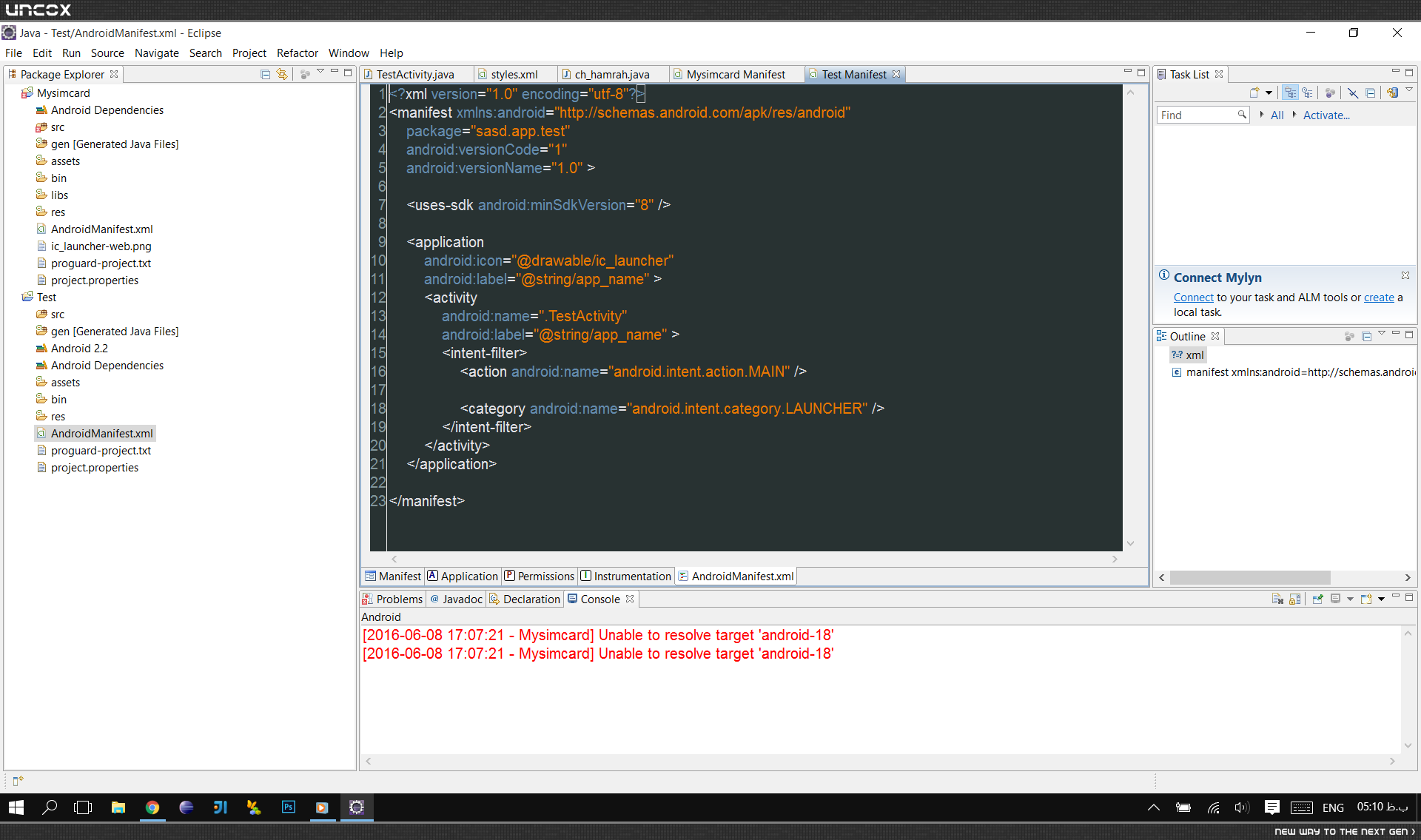Click create link in Connect Mylyn

tap(1379, 297)
